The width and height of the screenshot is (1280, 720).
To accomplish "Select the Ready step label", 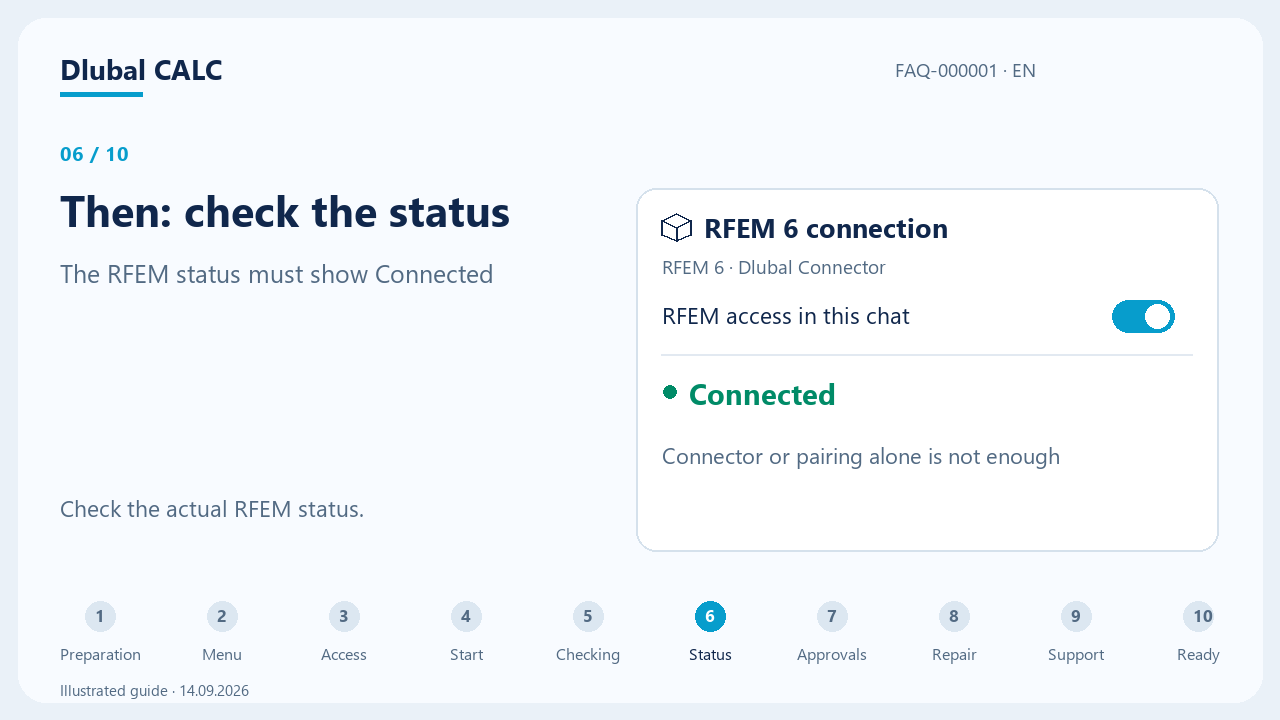I will coord(1198,655).
